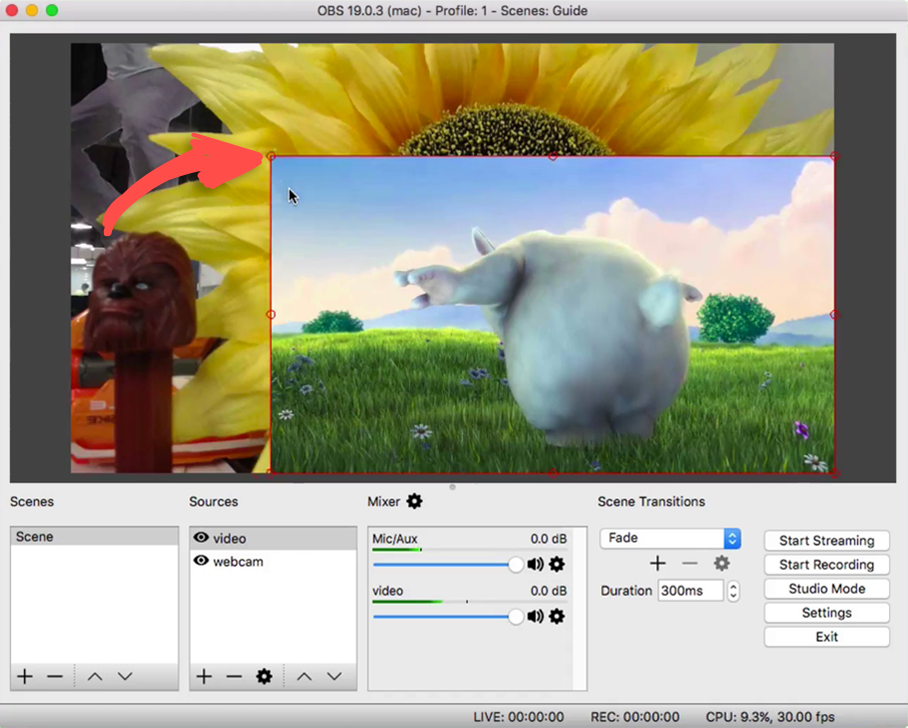Mute the Mic/Aux speaker icon
This screenshot has height=728, width=908.
(x=536, y=564)
